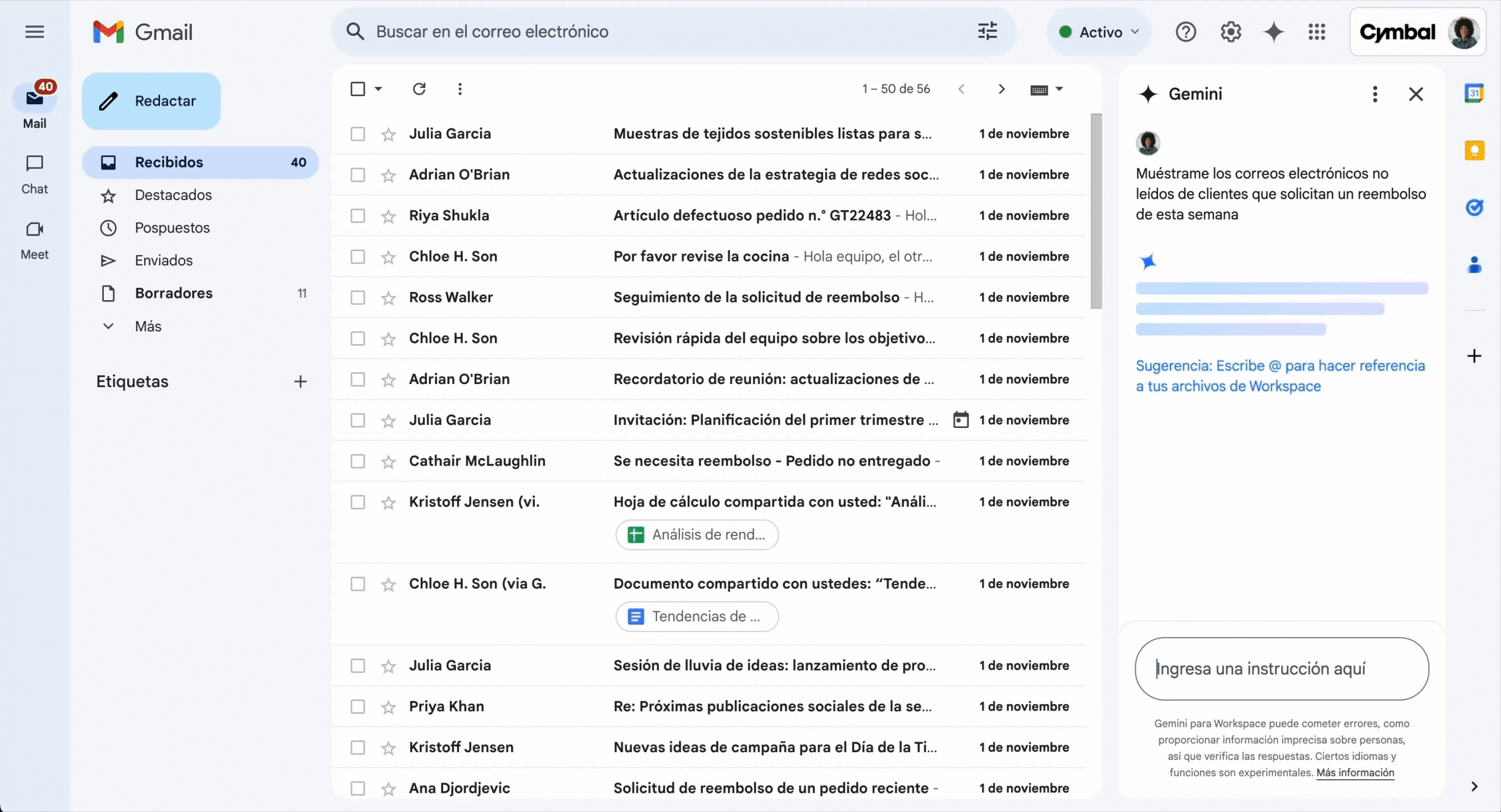The image size is (1501, 812).
Task: Open the Análisis de rend... spreadsheet chip
Action: [697, 535]
